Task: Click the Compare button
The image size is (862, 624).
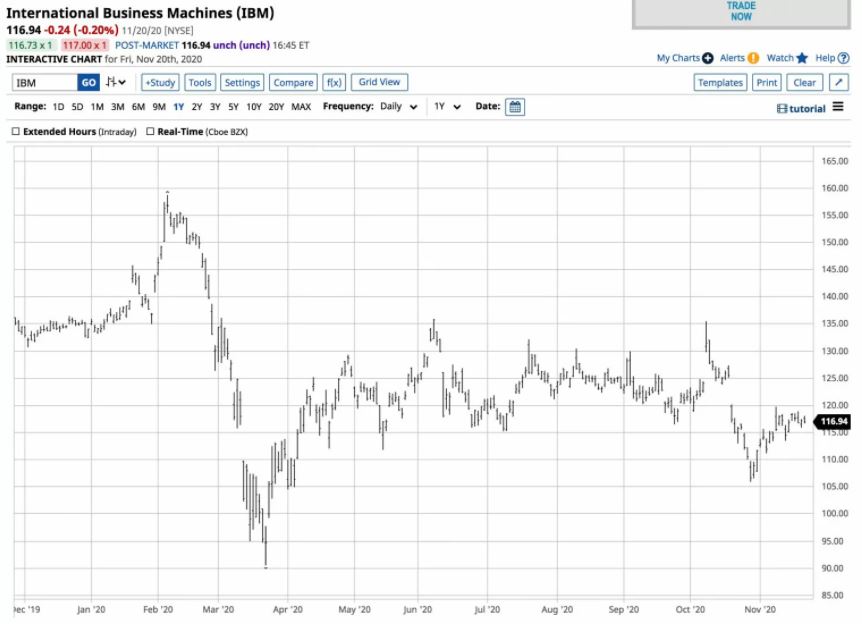Action: coord(293,82)
